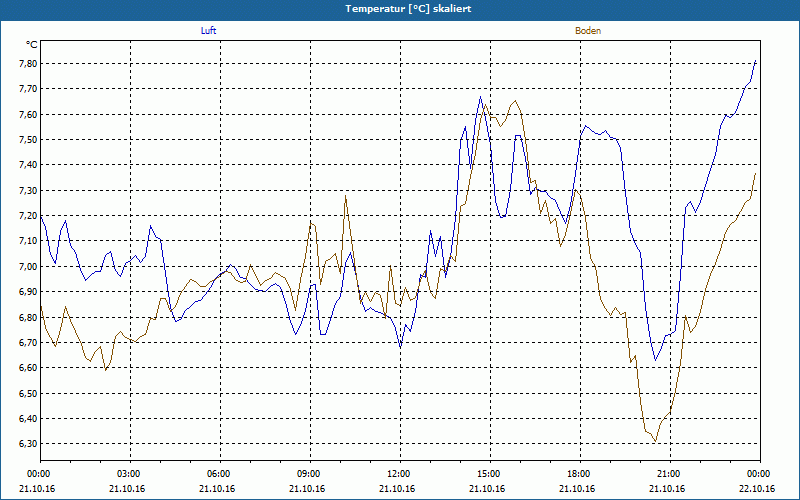Select the 6,40 y-axis value

[x=28, y=418]
